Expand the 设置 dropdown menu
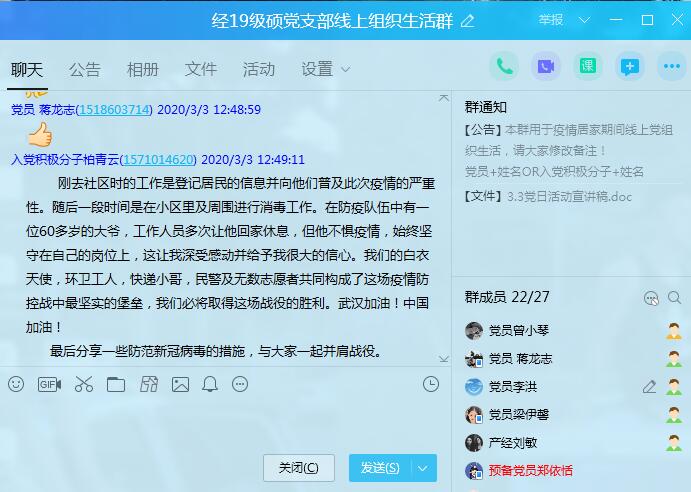Screen dimensions: 691x492 point(326,69)
